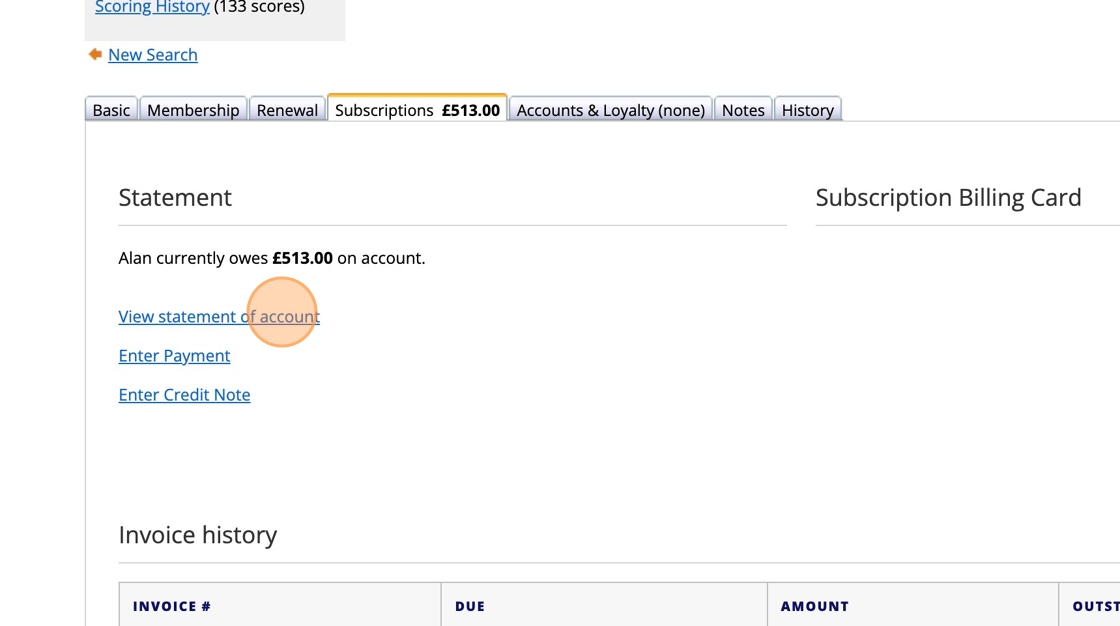
Task: Click the Statement section heading
Action: pos(175,197)
